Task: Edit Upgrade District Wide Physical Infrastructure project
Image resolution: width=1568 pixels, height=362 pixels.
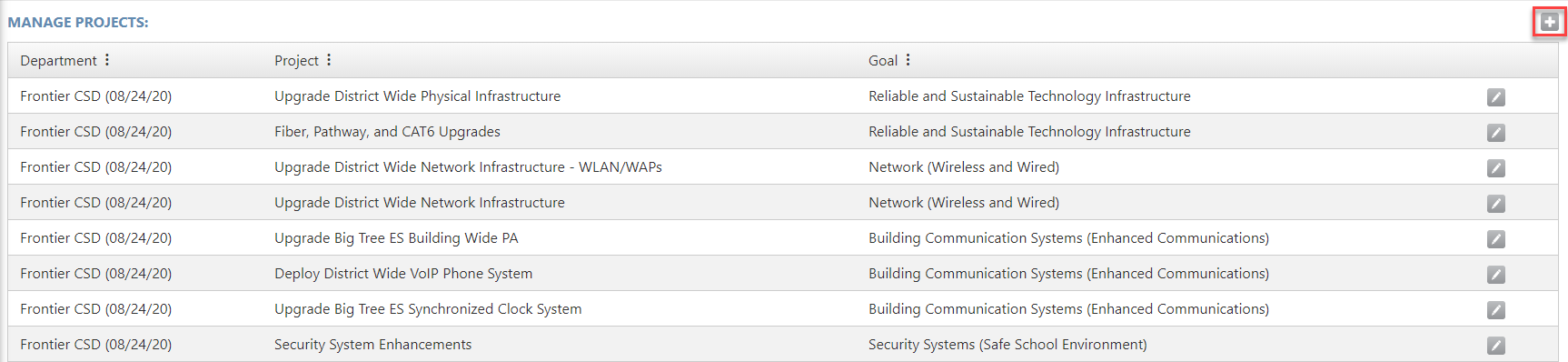Action: click(x=1496, y=97)
